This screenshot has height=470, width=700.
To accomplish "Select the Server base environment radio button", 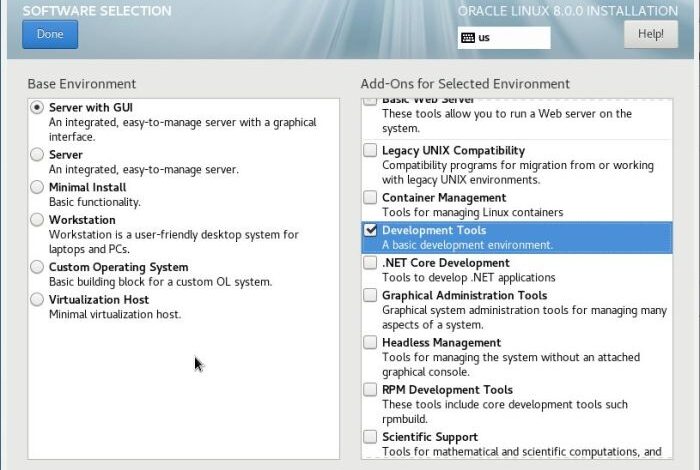I will 37,154.
